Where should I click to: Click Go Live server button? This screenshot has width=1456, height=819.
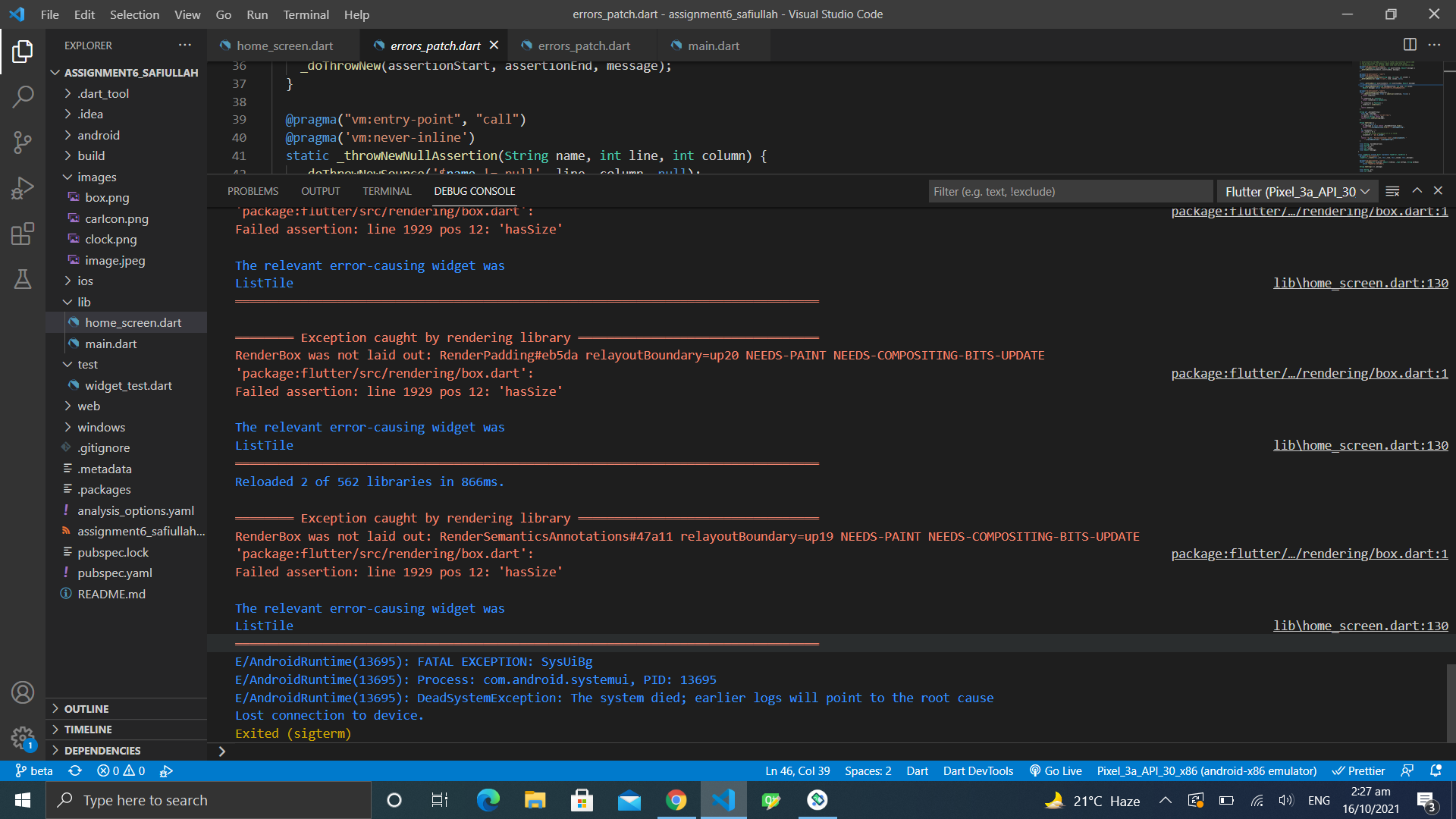pyautogui.click(x=1056, y=770)
